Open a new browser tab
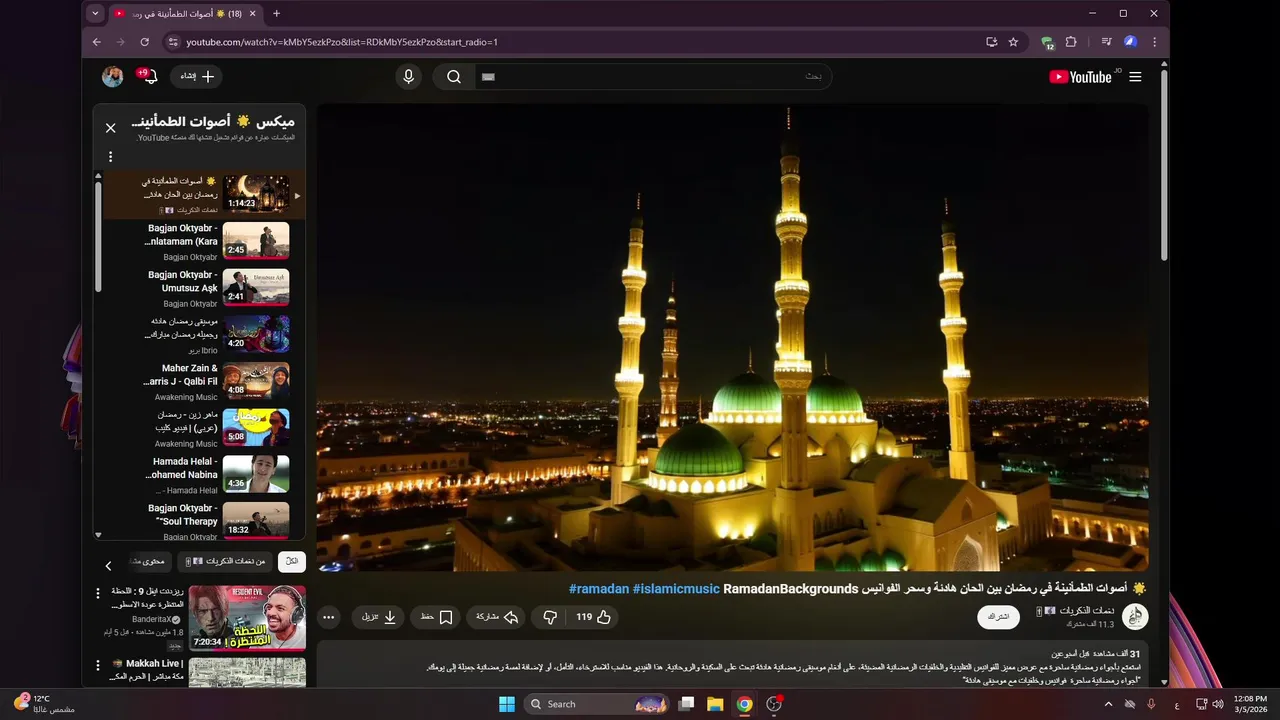This screenshot has height=720, width=1280. [277, 13]
